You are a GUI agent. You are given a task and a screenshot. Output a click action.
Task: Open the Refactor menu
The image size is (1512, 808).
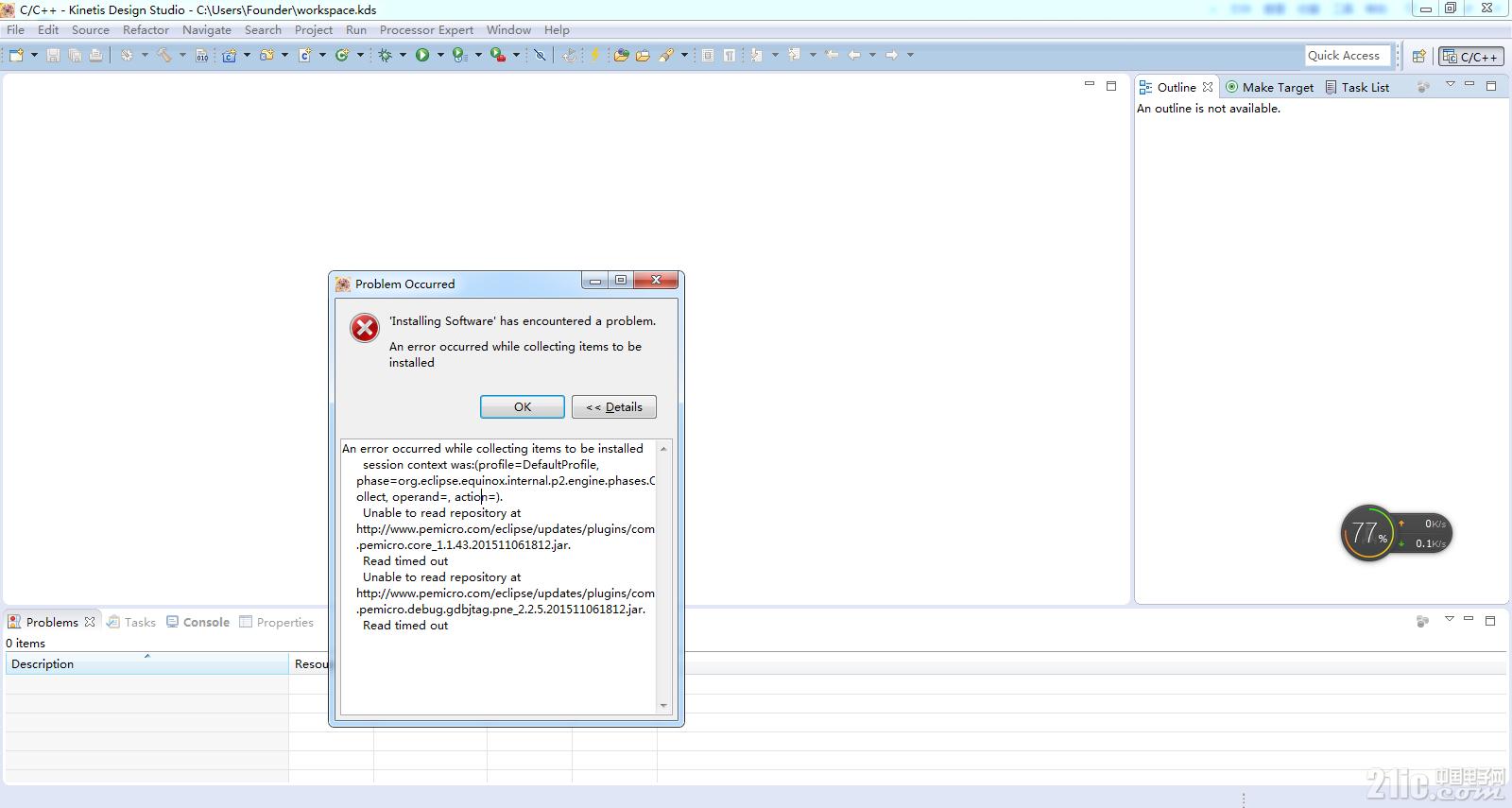[x=146, y=29]
